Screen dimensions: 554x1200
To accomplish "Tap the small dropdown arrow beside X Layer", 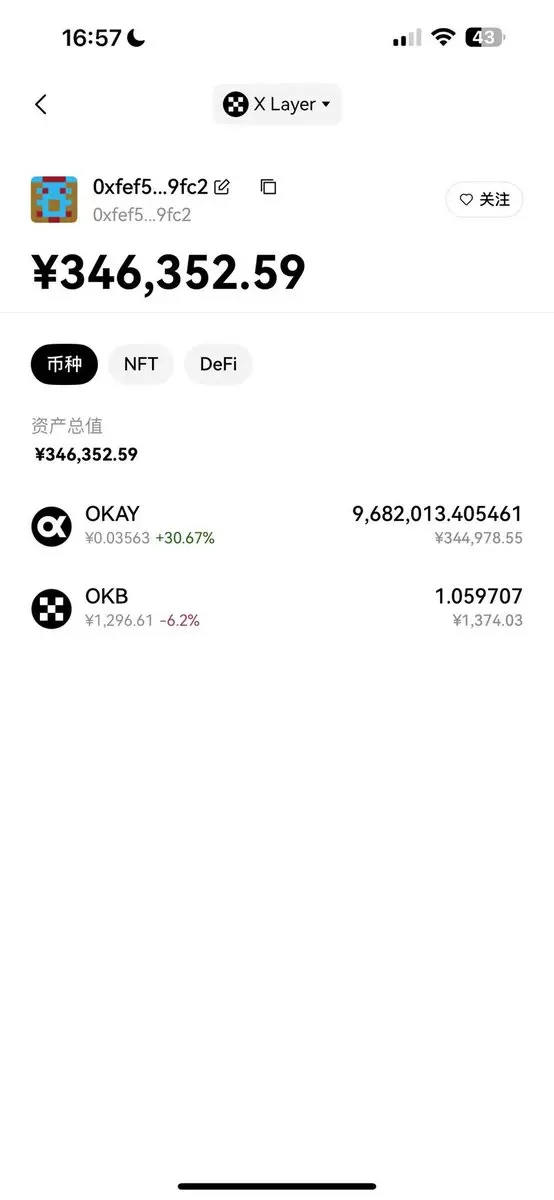I will [x=326, y=104].
